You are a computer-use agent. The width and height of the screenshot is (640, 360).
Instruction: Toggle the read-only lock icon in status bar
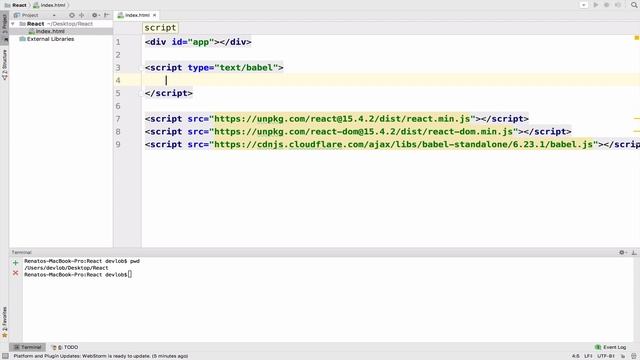coord(623,356)
